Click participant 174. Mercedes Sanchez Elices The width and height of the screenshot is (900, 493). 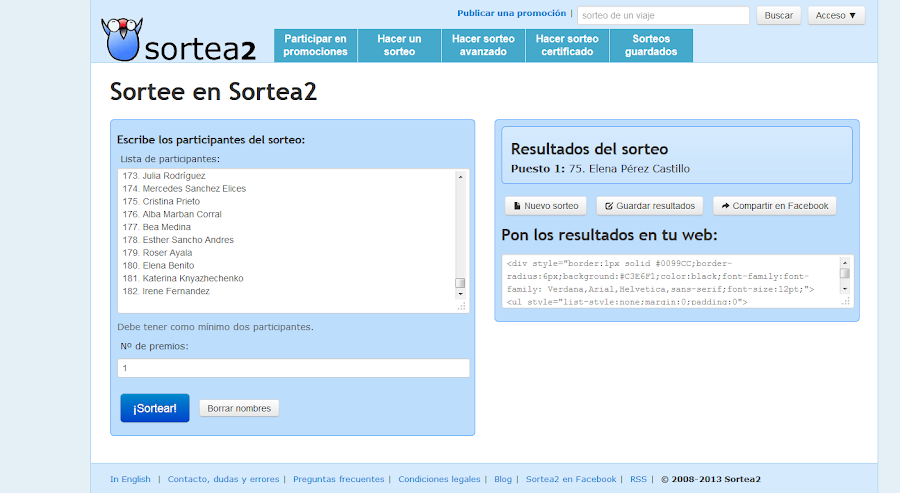tap(184, 188)
